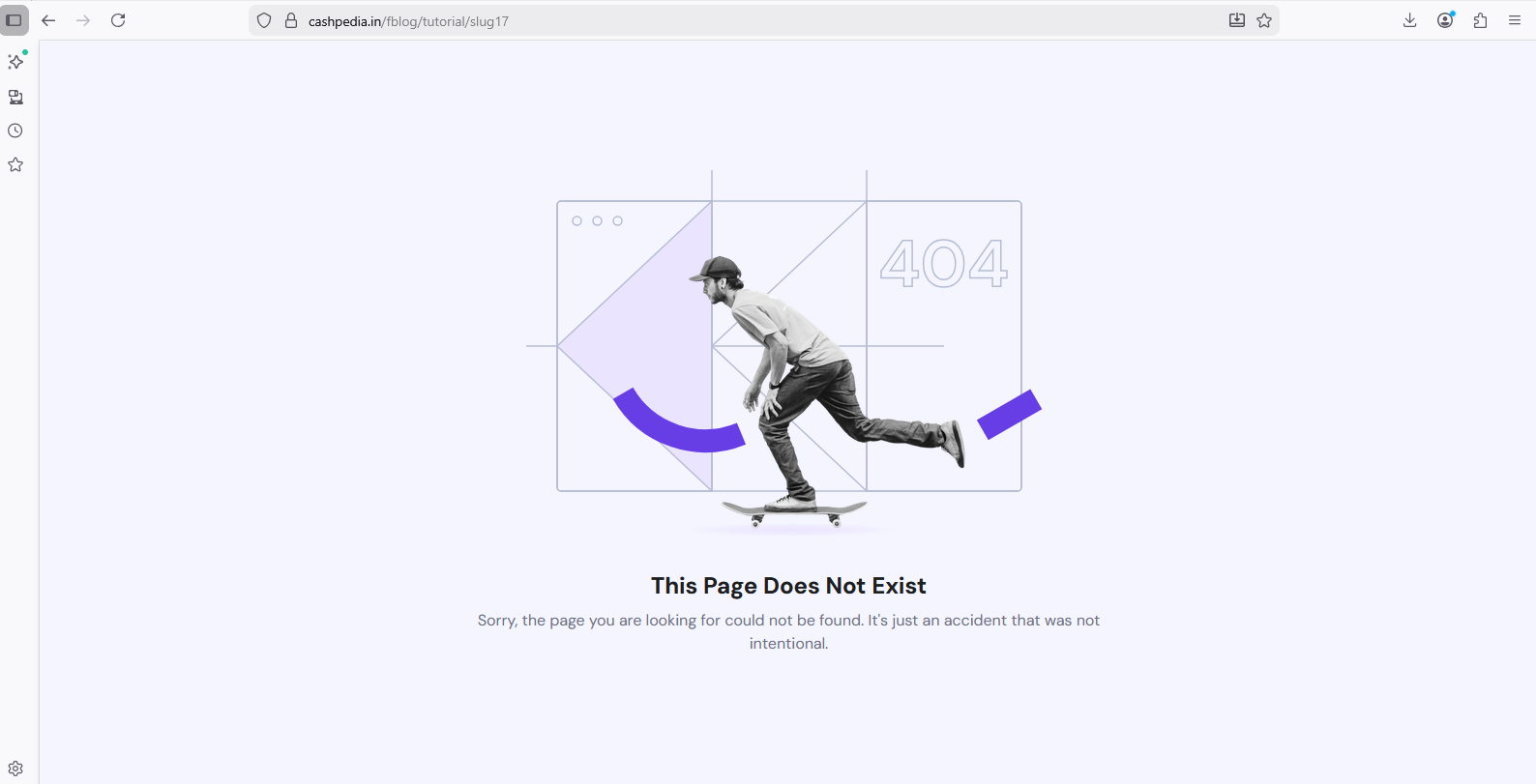This screenshot has width=1536, height=784.
Task: Open the Downloads panel
Action: tap(1410, 20)
